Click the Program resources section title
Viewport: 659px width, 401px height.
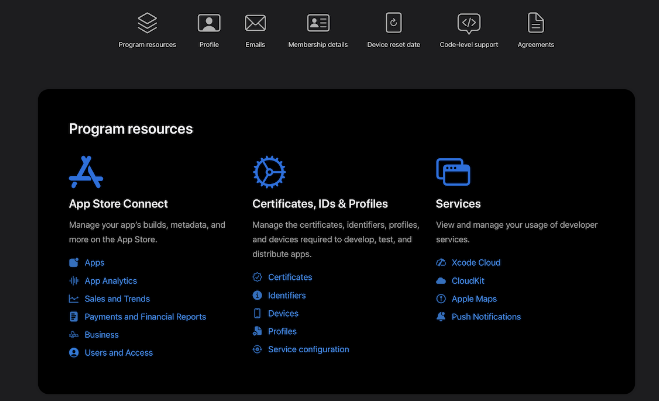(131, 129)
